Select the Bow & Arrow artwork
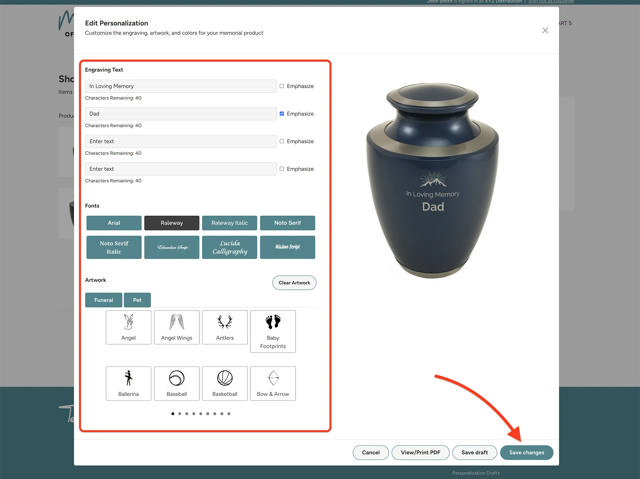Image resolution: width=640 pixels, height=479 pixels. coord(273,384)
